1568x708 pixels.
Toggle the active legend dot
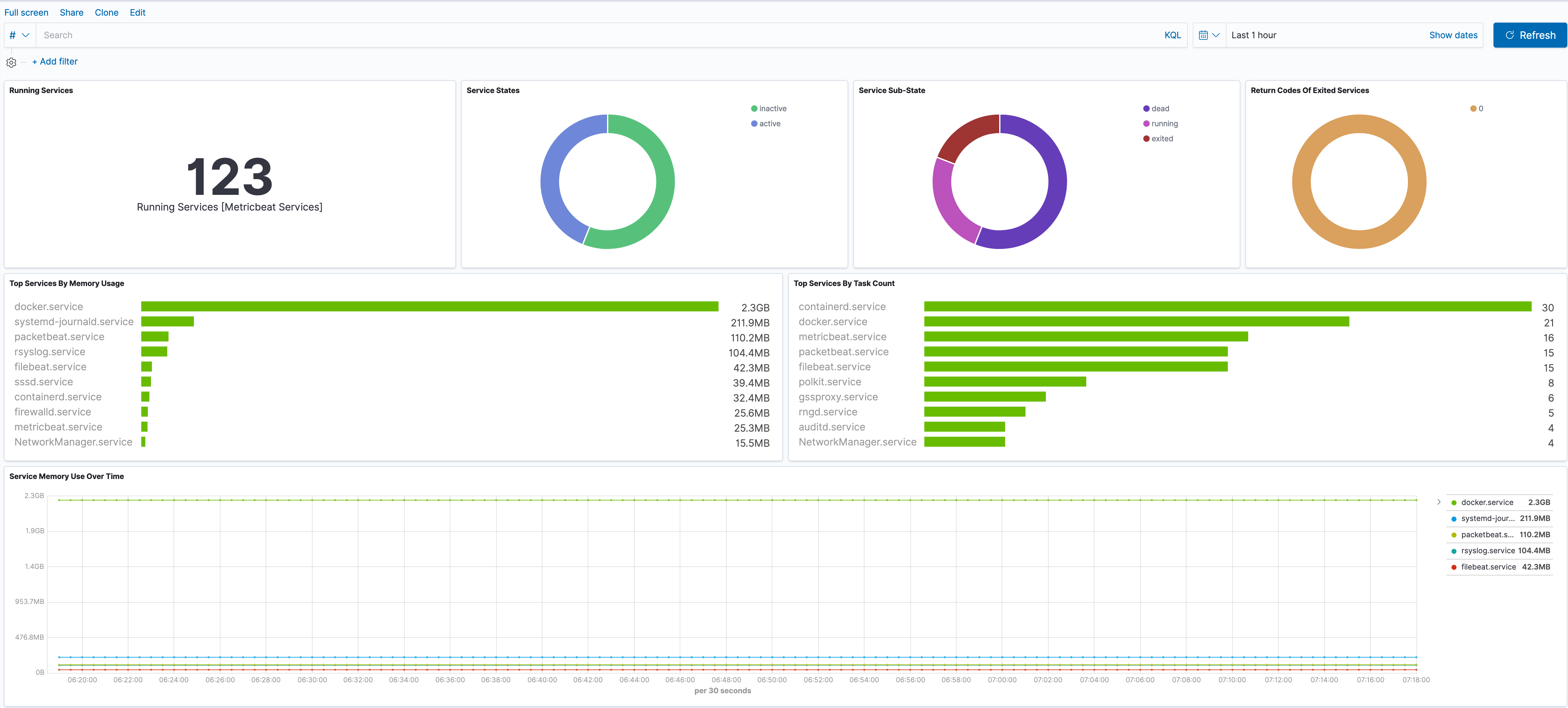(x=754, y=123)
